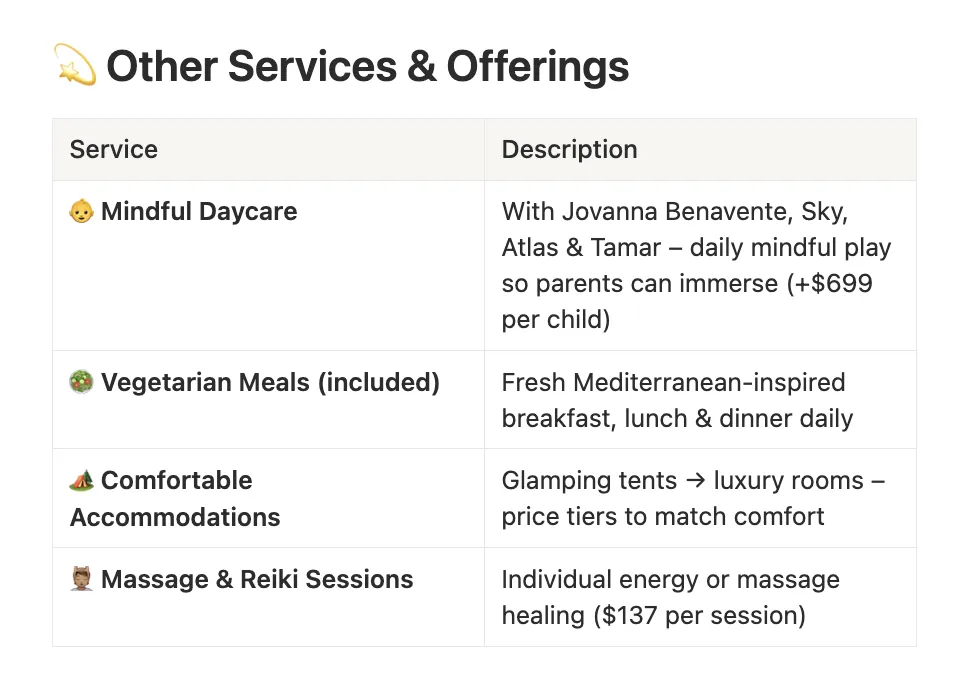Click the $137 per session price text
The image size is (972, 696).
coord(703,615)
